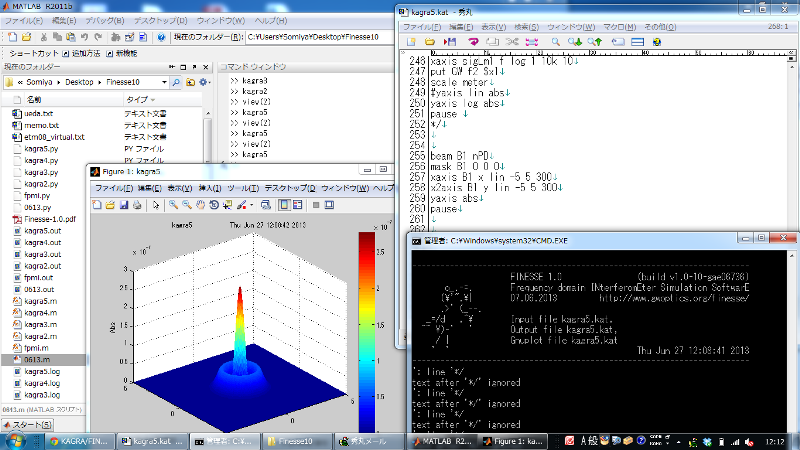Screen dimensions: 800x450
Task: Sort by タイプ column header
Action: click(163, 99)
